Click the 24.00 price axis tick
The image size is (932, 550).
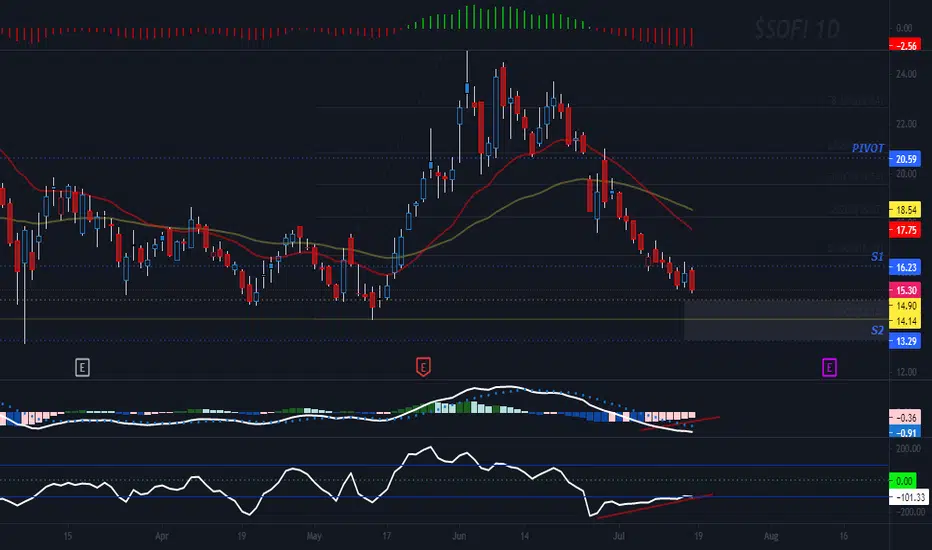point(906,74)
